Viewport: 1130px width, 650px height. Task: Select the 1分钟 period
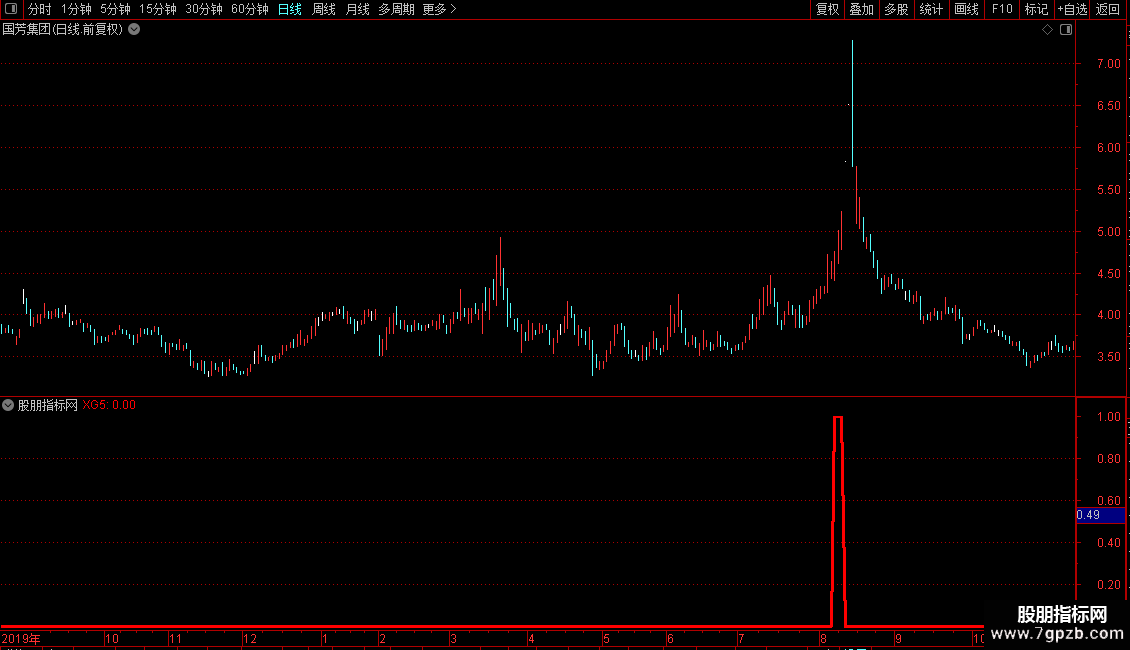tap(76, 9)
